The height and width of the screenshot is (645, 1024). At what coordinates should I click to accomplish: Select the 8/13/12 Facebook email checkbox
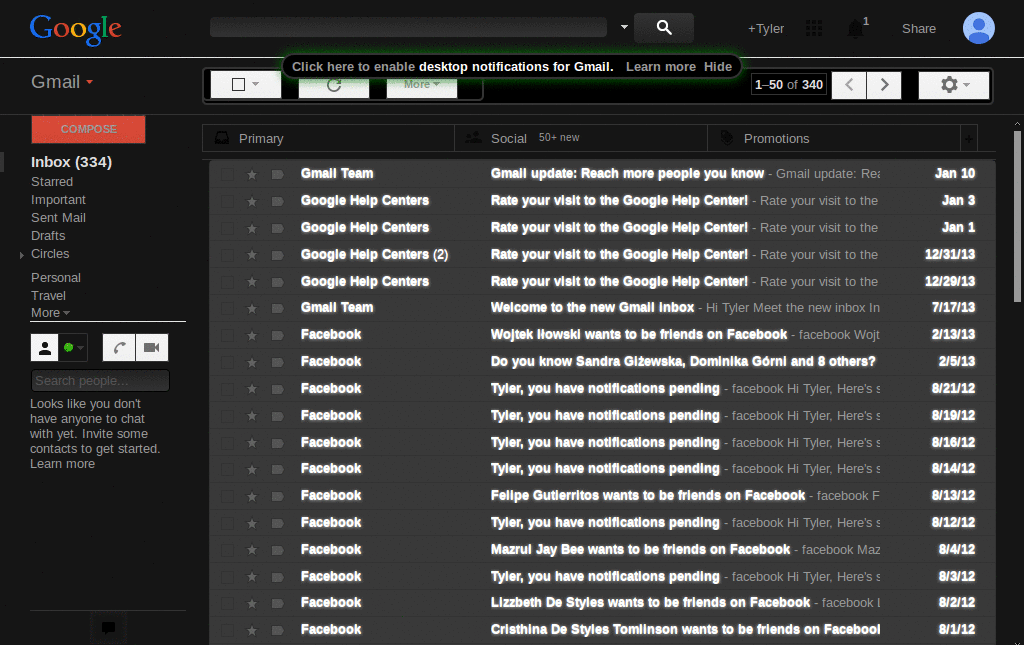(227, 496)
